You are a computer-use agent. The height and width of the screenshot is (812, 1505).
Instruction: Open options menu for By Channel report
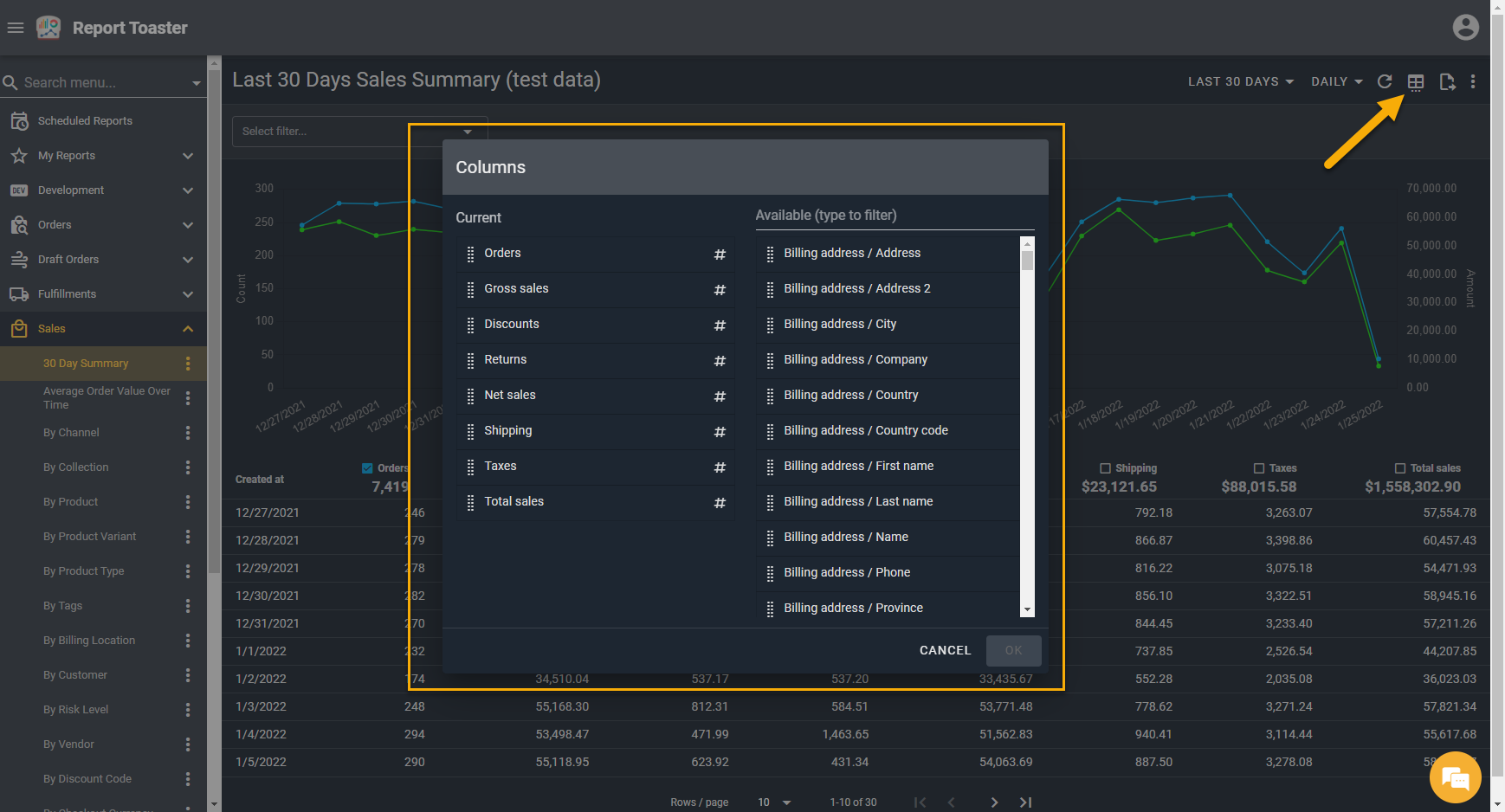tap(188, 433)
